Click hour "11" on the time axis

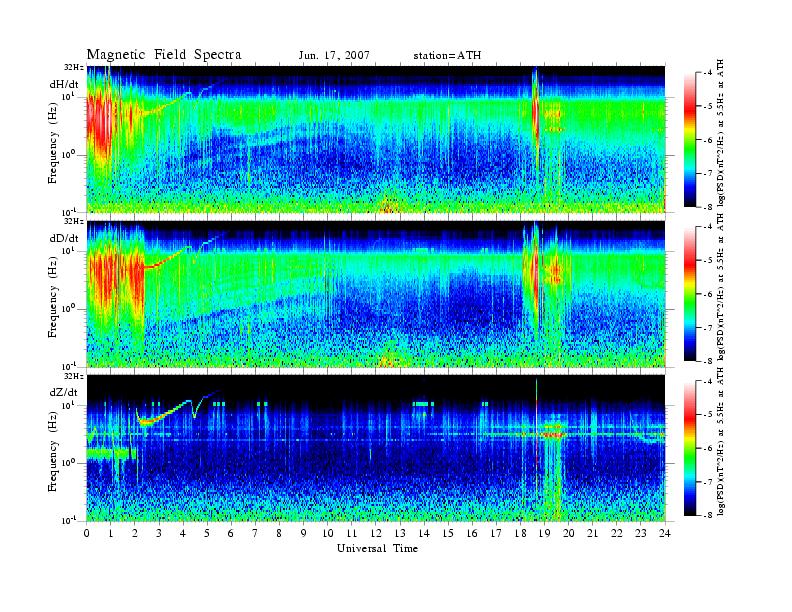point(352,533)
